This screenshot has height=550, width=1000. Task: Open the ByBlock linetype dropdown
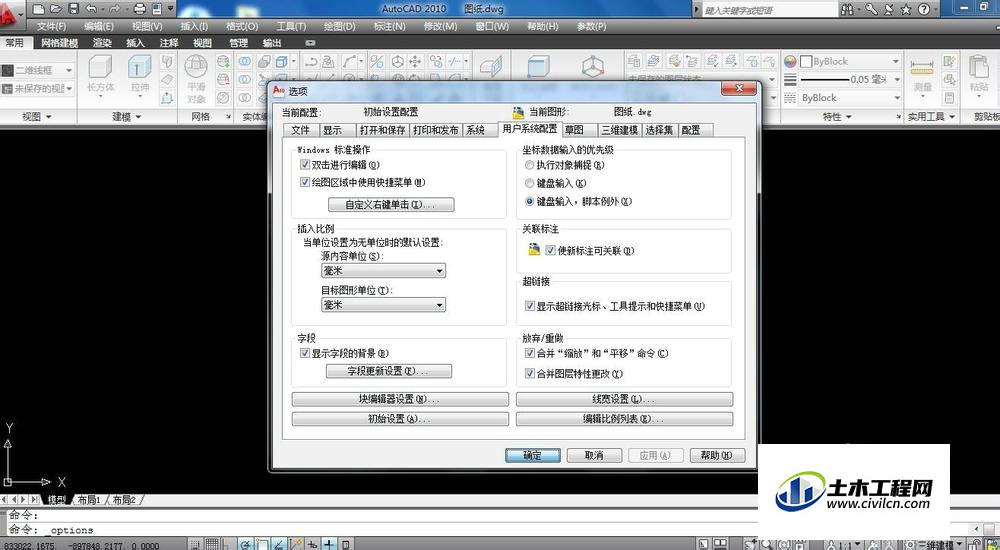click(849, 98)
